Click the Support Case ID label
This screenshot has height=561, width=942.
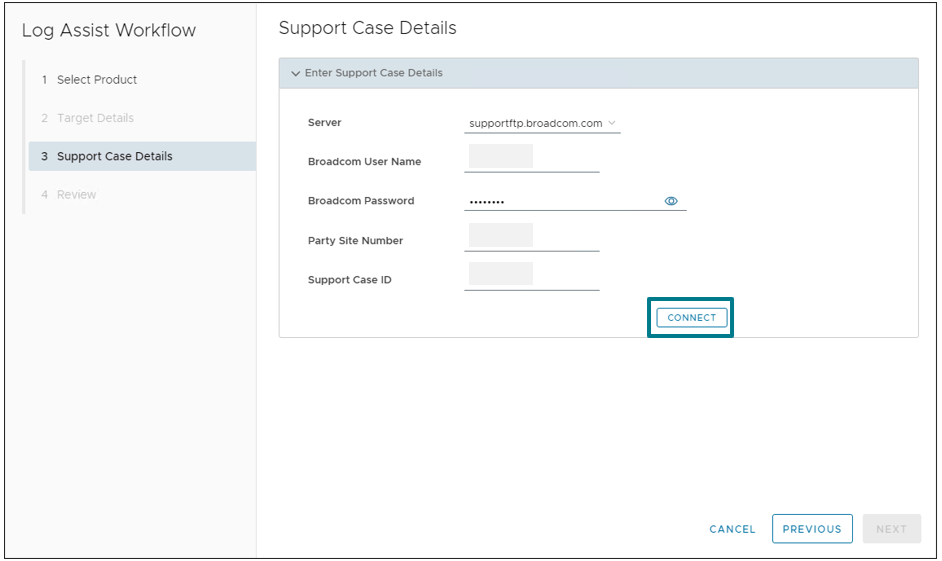350,280
